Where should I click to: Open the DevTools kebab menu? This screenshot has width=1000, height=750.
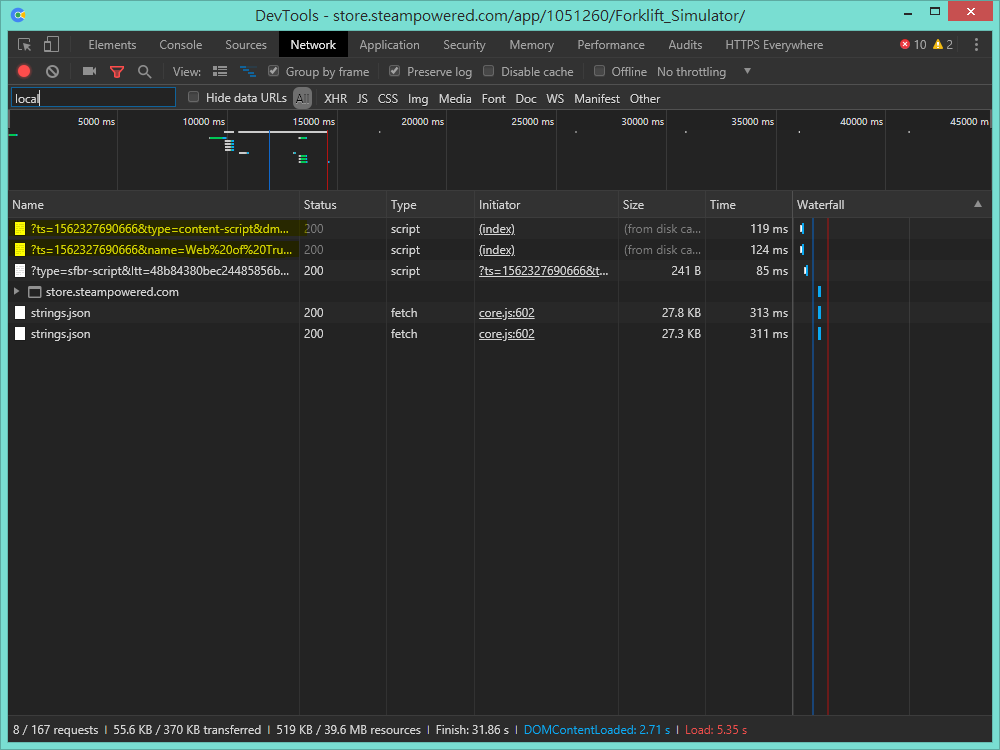[977, 44]
